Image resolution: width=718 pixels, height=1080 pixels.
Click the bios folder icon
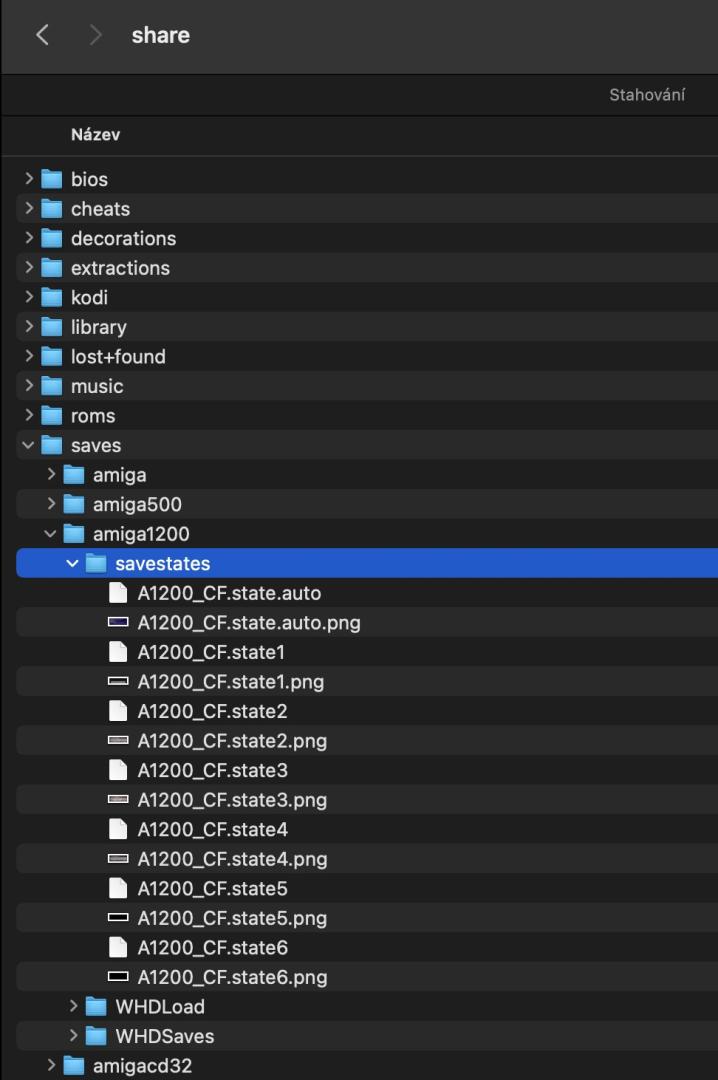click(x=52, y=180)
